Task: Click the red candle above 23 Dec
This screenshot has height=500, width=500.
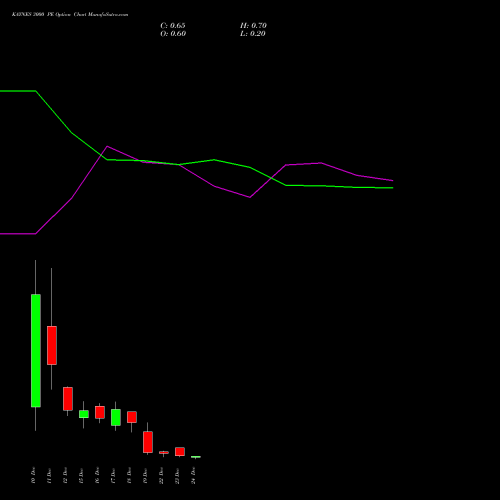Action: point(180,452)
